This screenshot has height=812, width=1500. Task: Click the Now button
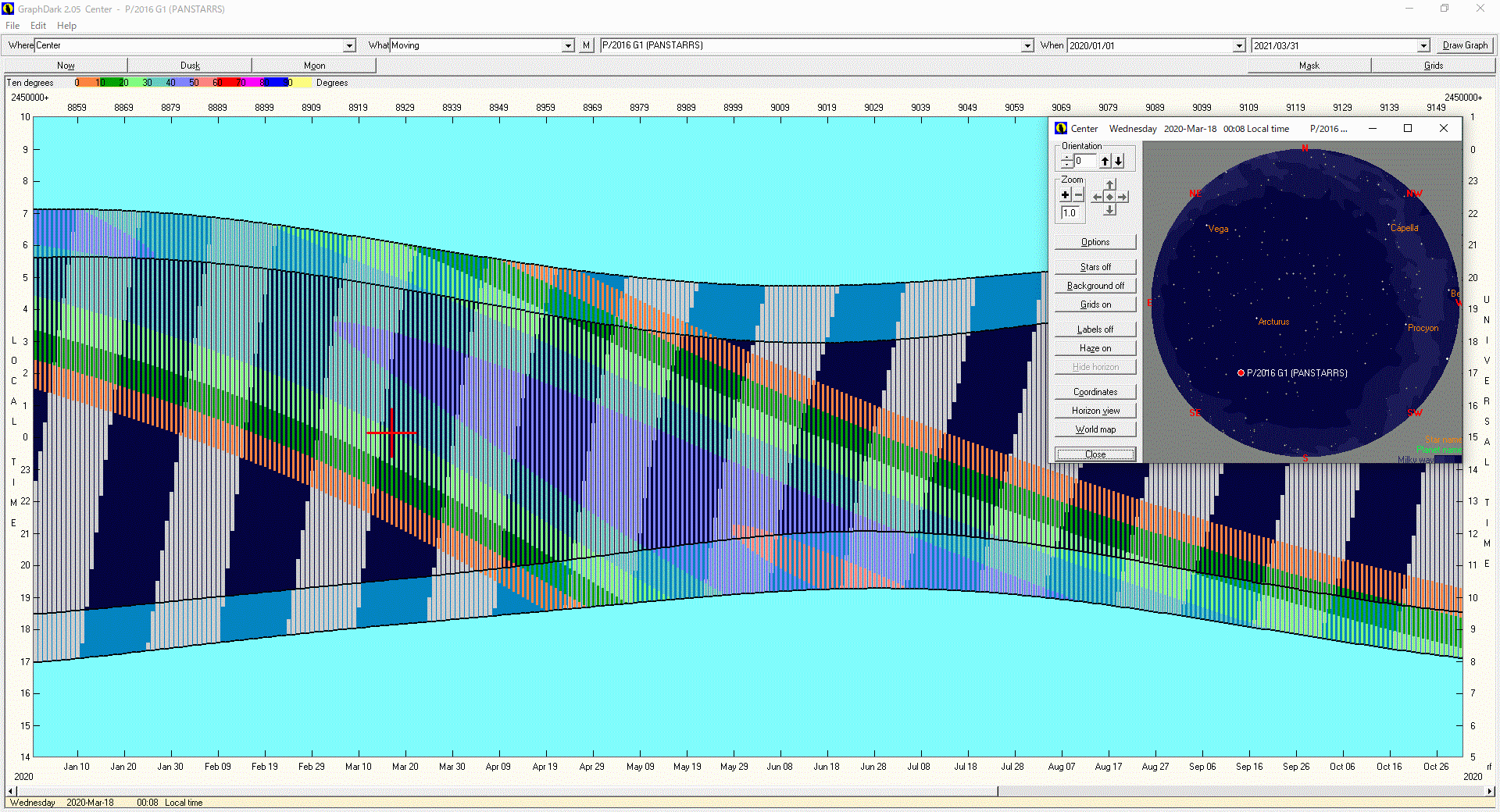pyautogui.click(x=66, y=66)
